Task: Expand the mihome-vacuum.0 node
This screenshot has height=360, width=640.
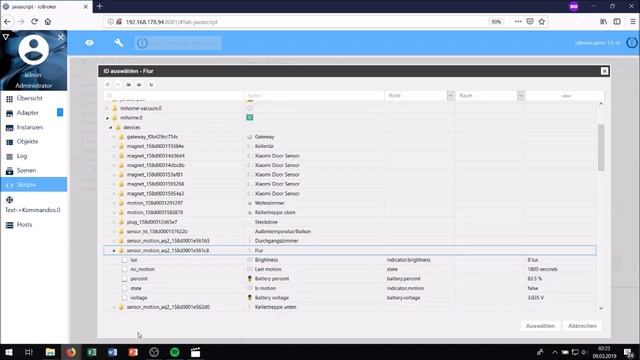Action: 107,109
